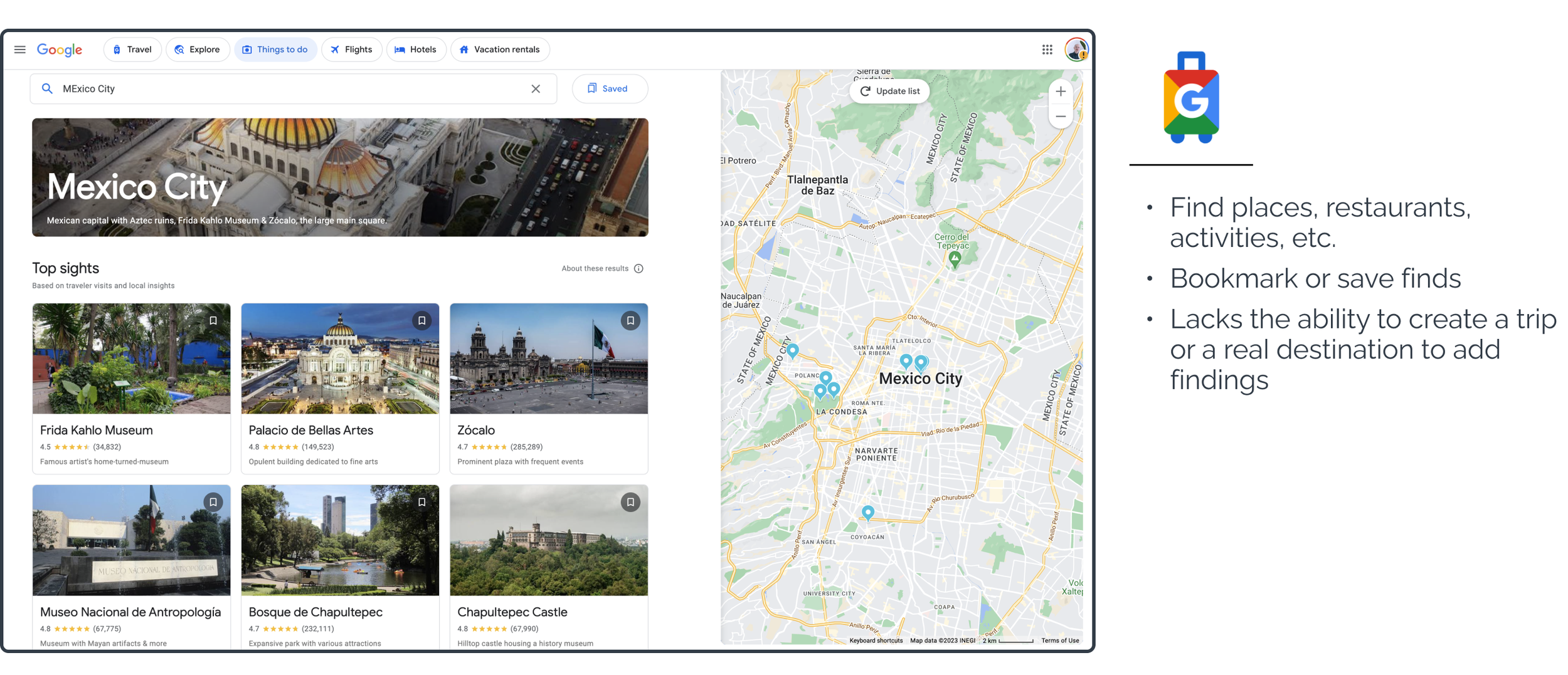The width and height of the screenshot is (1568, 675).
Task: Open the Google apps grid
Action: coord(1047,50)
